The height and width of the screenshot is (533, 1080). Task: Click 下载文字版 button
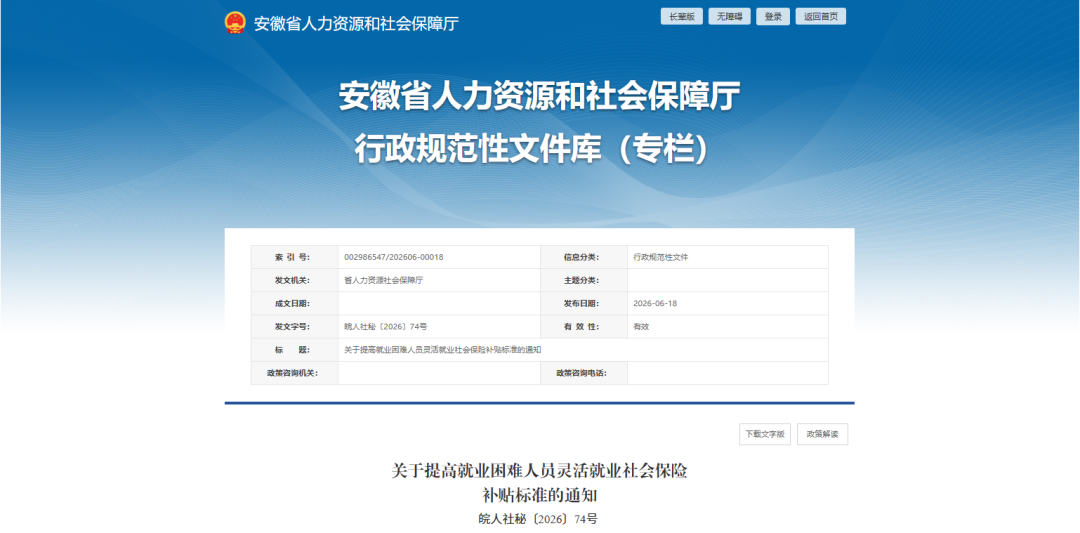pyautogui.click(x=765, y=435)
